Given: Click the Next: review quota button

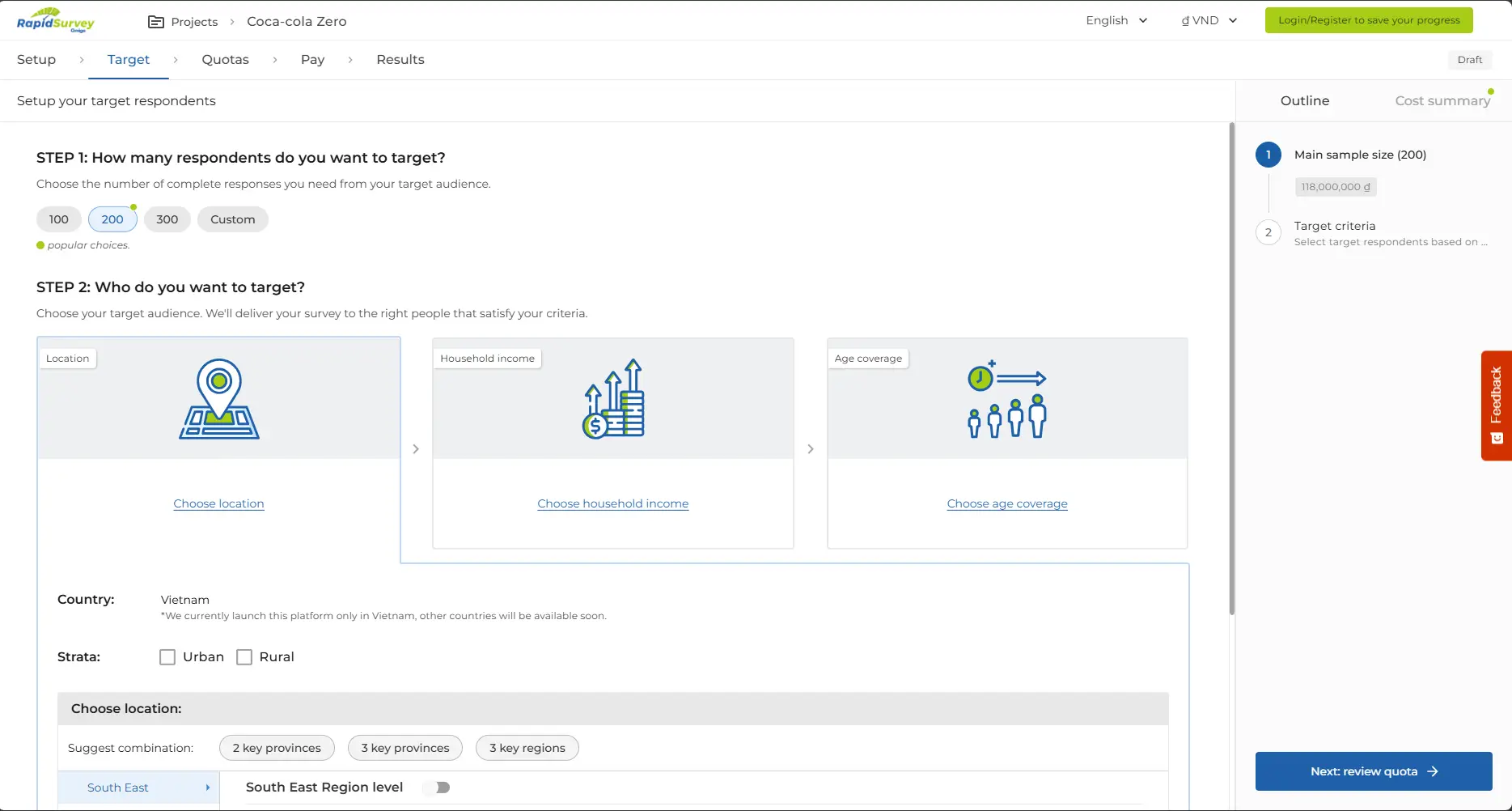Looking at the screenshot, I should [x=1373, y=771].
